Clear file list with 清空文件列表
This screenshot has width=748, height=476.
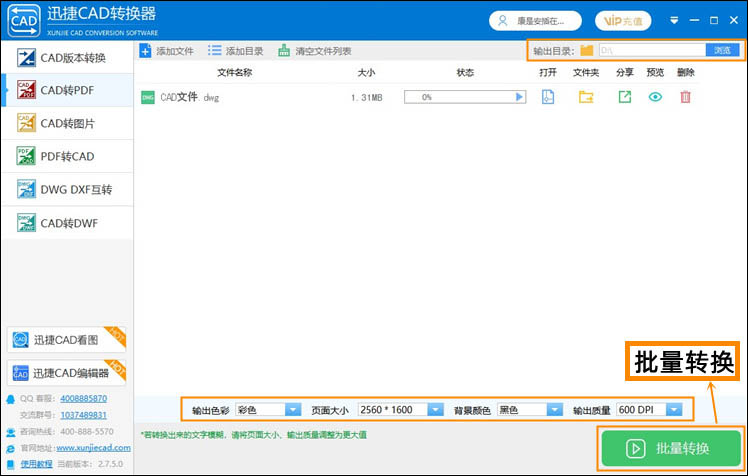(315, 51)
